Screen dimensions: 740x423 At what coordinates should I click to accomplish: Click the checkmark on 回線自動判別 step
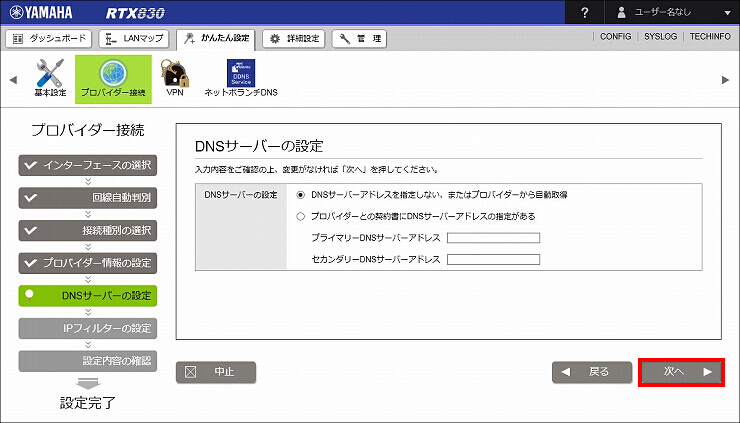click(31, 198)
